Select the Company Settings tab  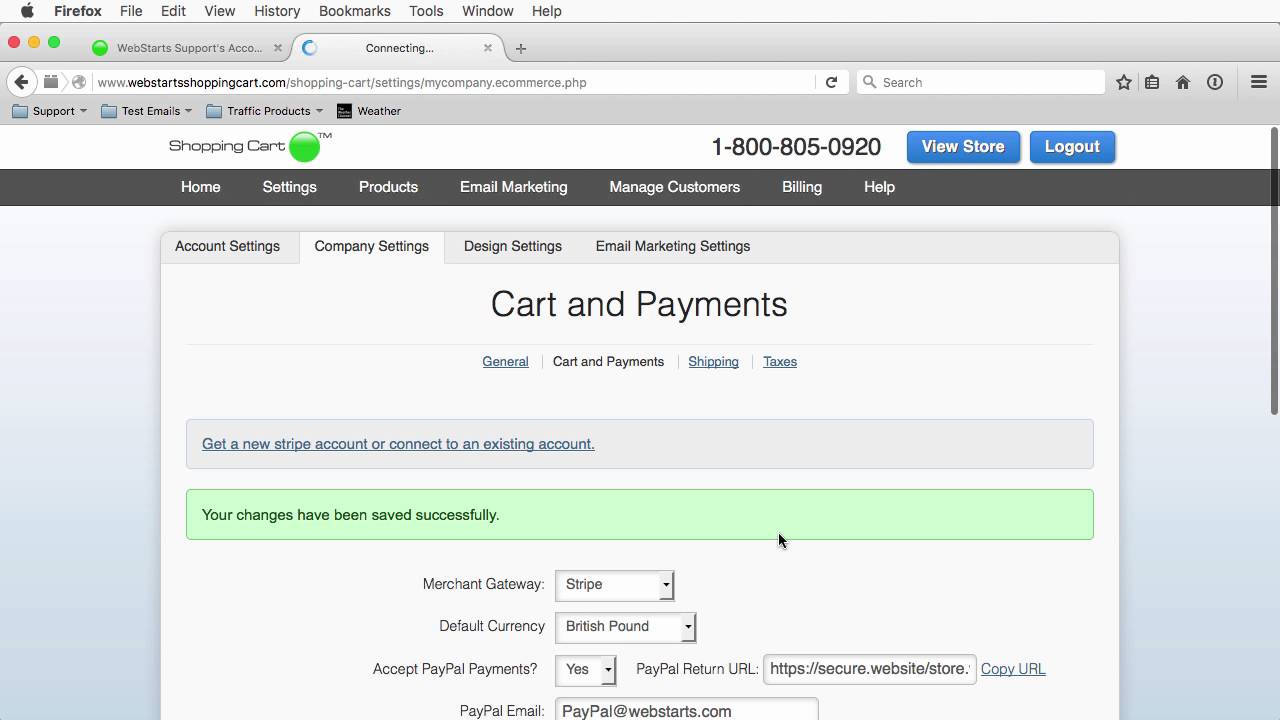tap(371, 246)
